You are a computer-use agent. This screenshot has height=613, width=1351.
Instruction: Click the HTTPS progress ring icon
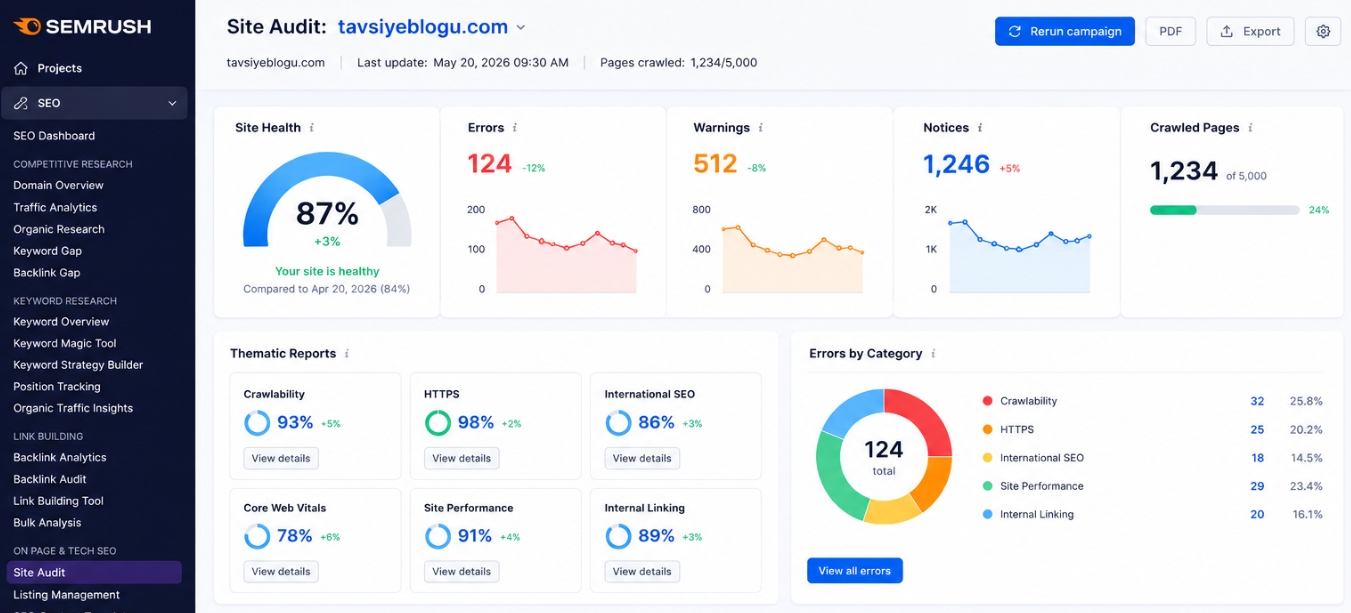point(437,423)
